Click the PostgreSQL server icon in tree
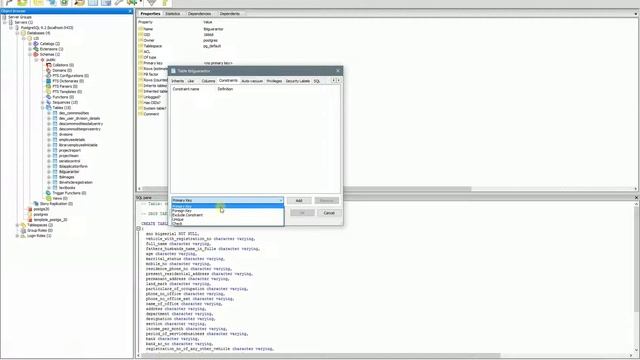Image resolution: width=640 pixels, height=360 pixels. (x=17, y=28)
